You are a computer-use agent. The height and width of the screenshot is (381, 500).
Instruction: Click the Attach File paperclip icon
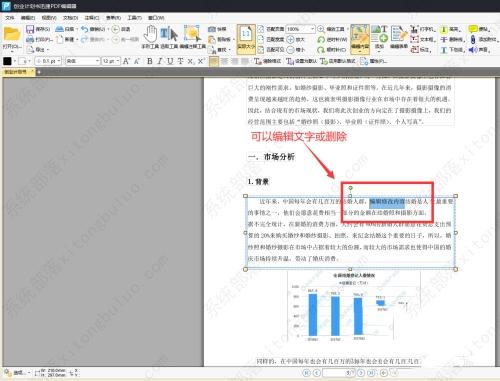[473, 39]
